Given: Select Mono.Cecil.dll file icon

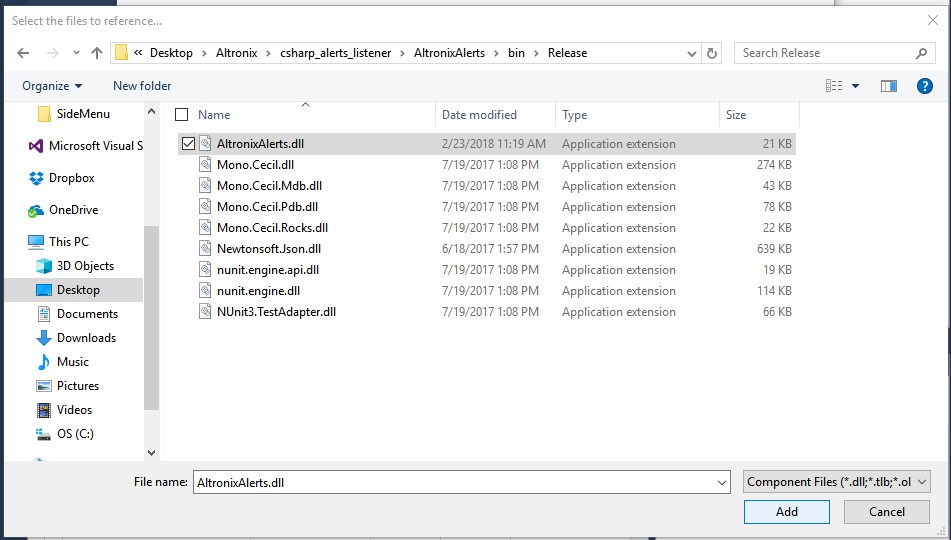Looking at the screenshot, I should (x=206, y=164).
